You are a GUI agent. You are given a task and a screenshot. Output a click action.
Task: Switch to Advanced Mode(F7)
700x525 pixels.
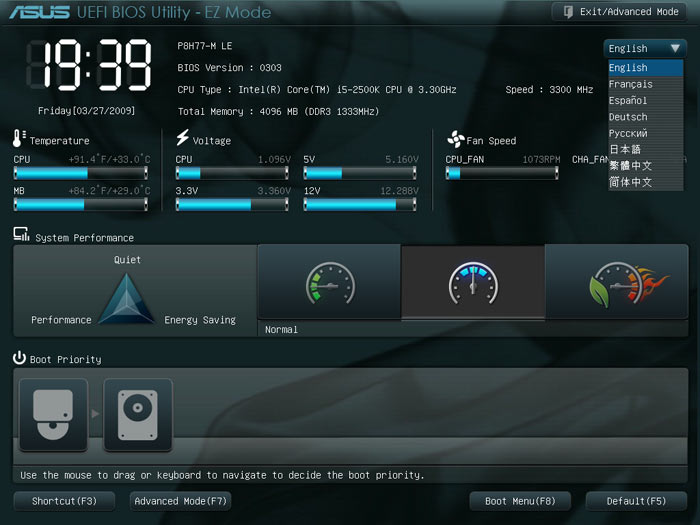pos(180,501)
